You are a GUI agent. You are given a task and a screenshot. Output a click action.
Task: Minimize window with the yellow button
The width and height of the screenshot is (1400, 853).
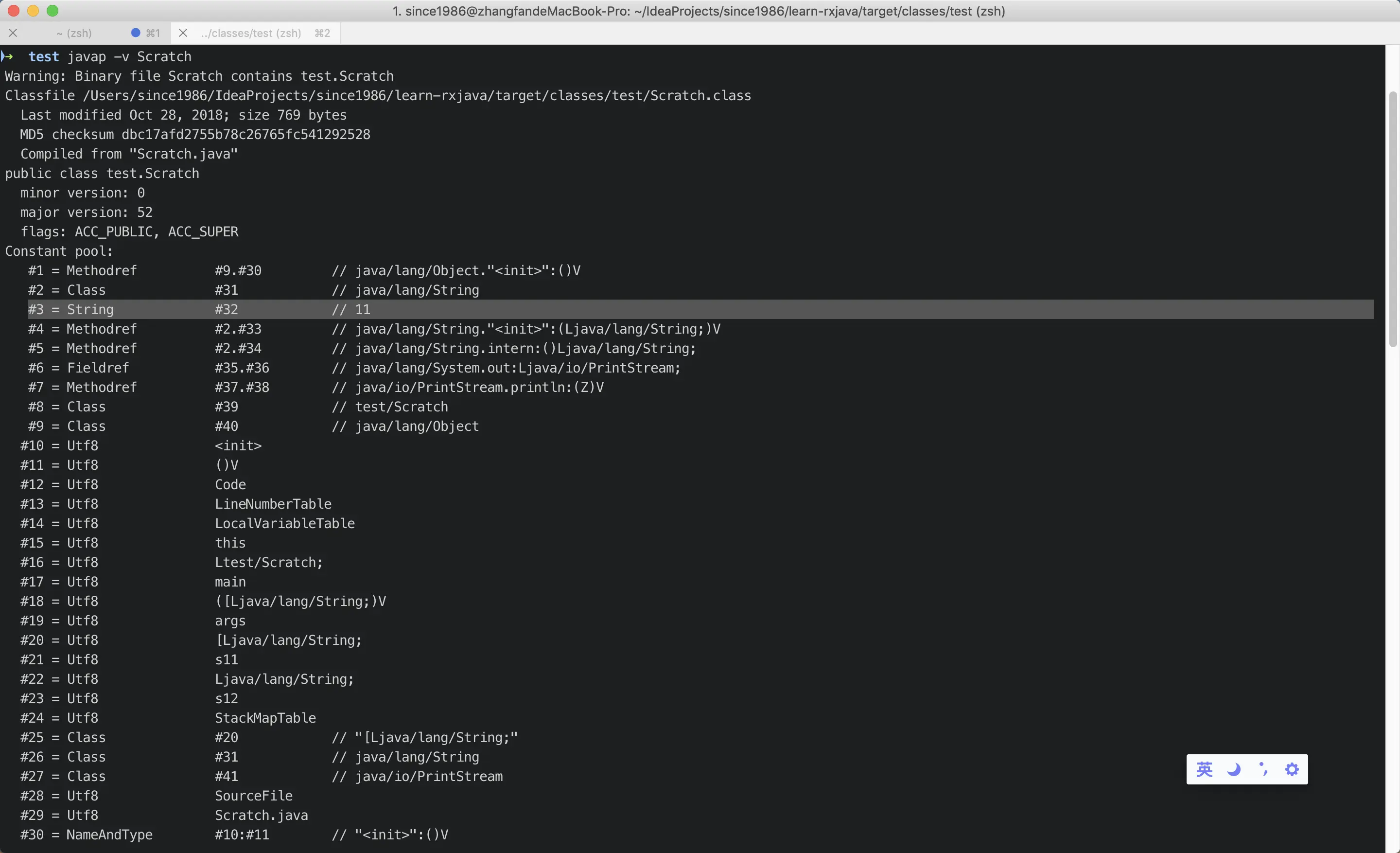pyautogui.click(x=33, y=11)
